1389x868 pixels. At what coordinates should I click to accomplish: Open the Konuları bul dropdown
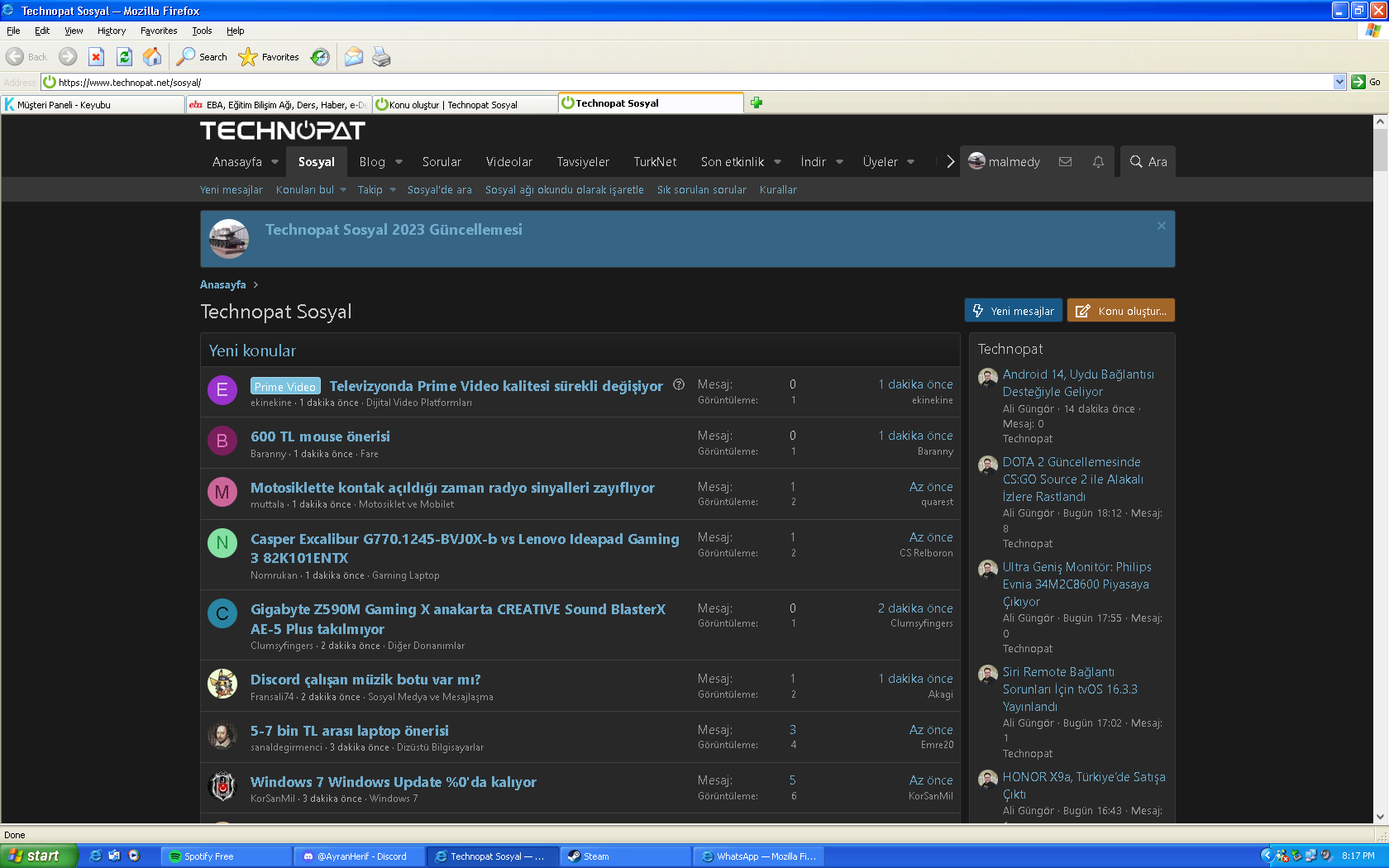311,190
